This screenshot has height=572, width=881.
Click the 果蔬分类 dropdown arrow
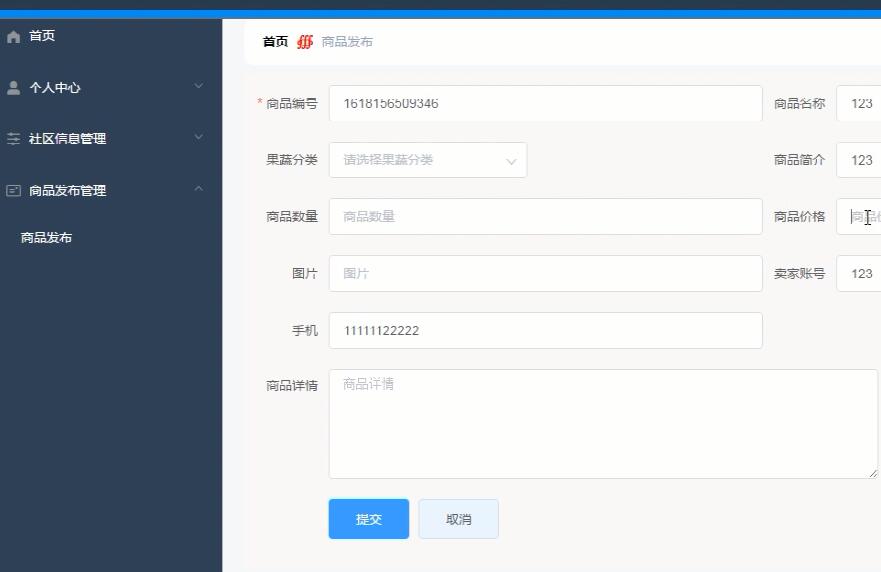tap(511, 162)
